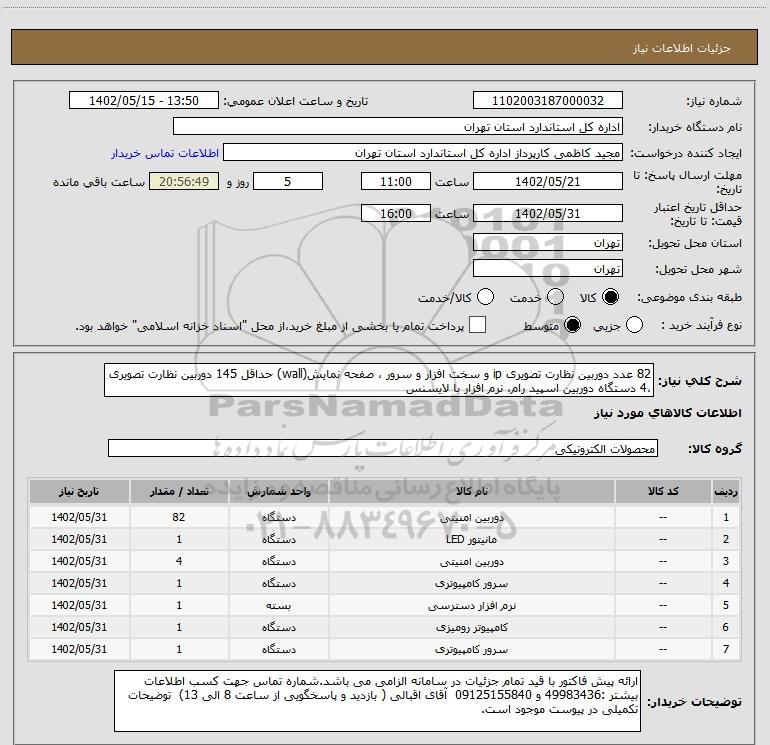Click the announcement date field 1402/05/15 - 13:50
Viewport: 770px width, 745px height.
pyautogui.click(x=143, y=101)
